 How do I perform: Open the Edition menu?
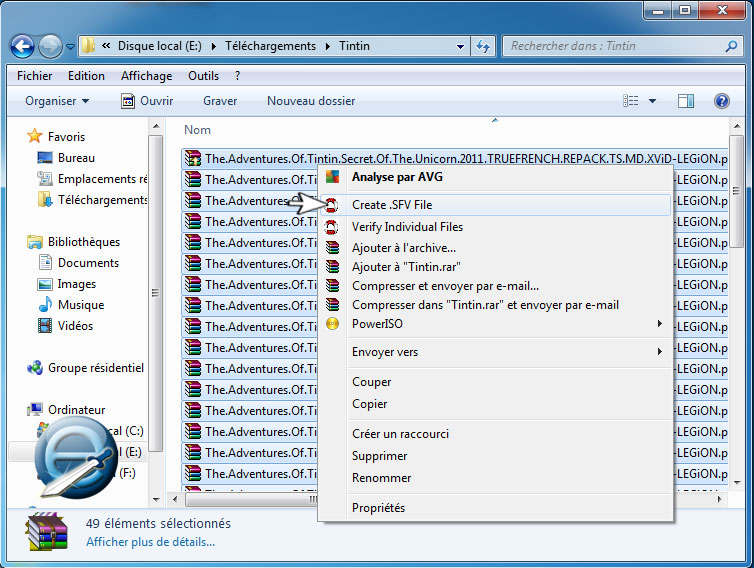click(86, 76)
